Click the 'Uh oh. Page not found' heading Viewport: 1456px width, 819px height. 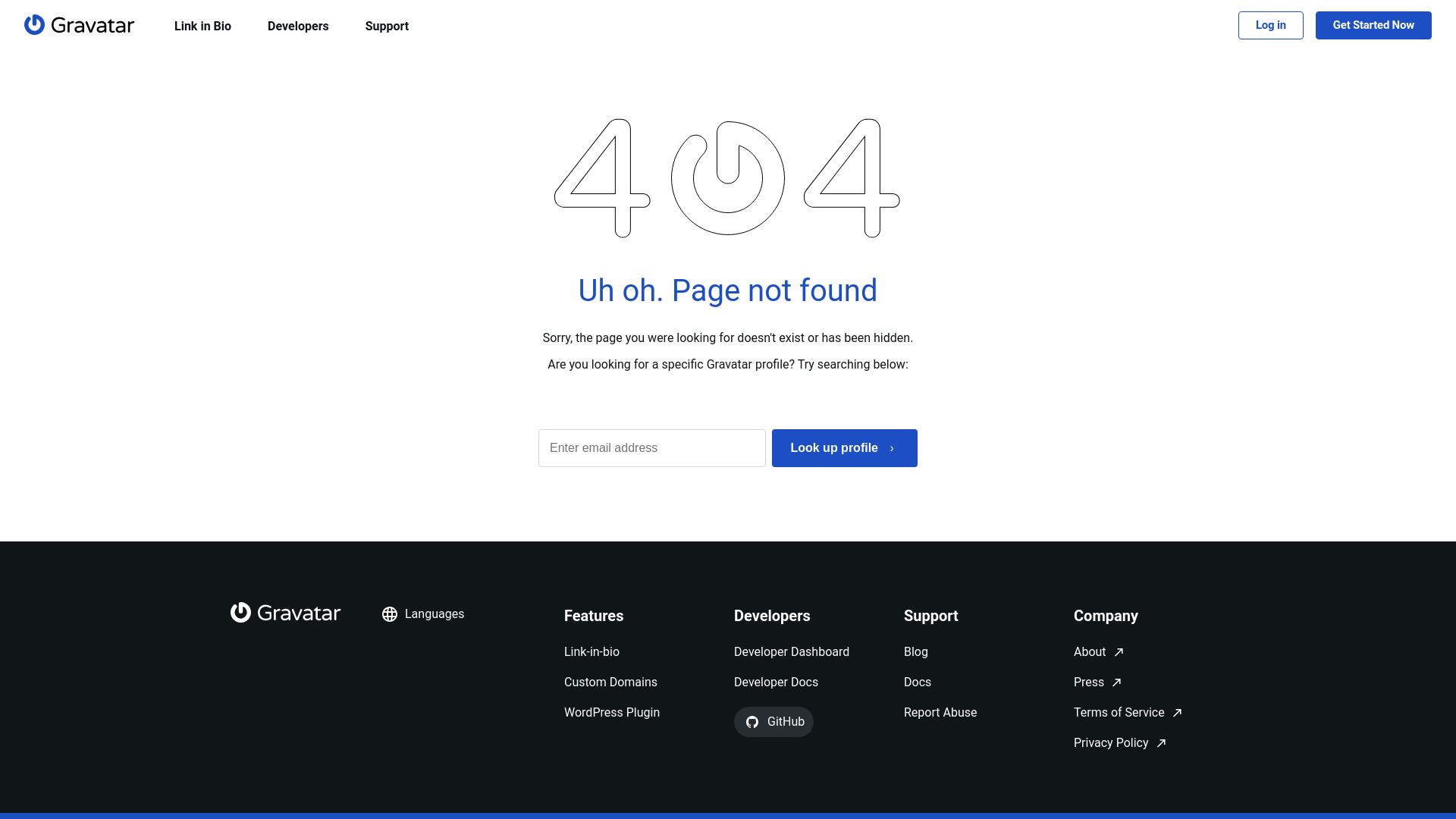(728, 290)
